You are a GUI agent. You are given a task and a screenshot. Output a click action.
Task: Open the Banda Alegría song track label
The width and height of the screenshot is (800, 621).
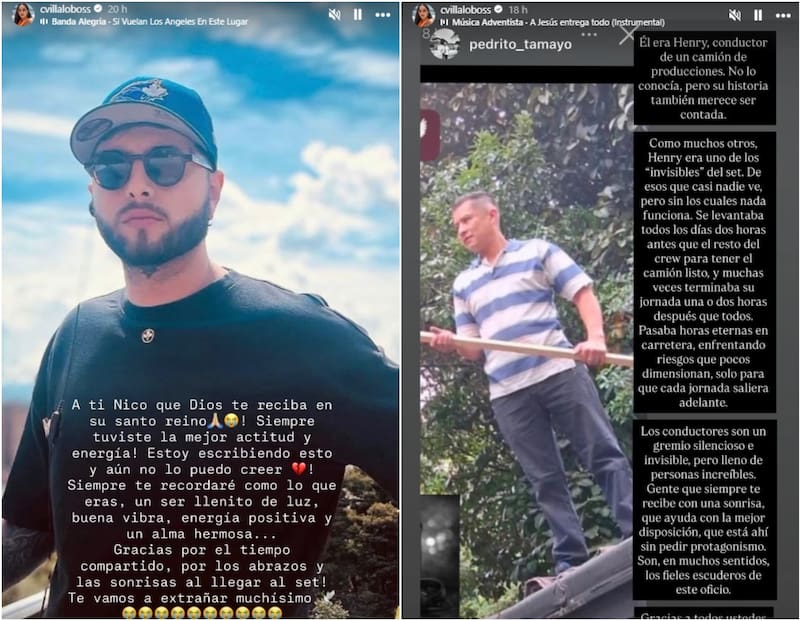(149, 21)
